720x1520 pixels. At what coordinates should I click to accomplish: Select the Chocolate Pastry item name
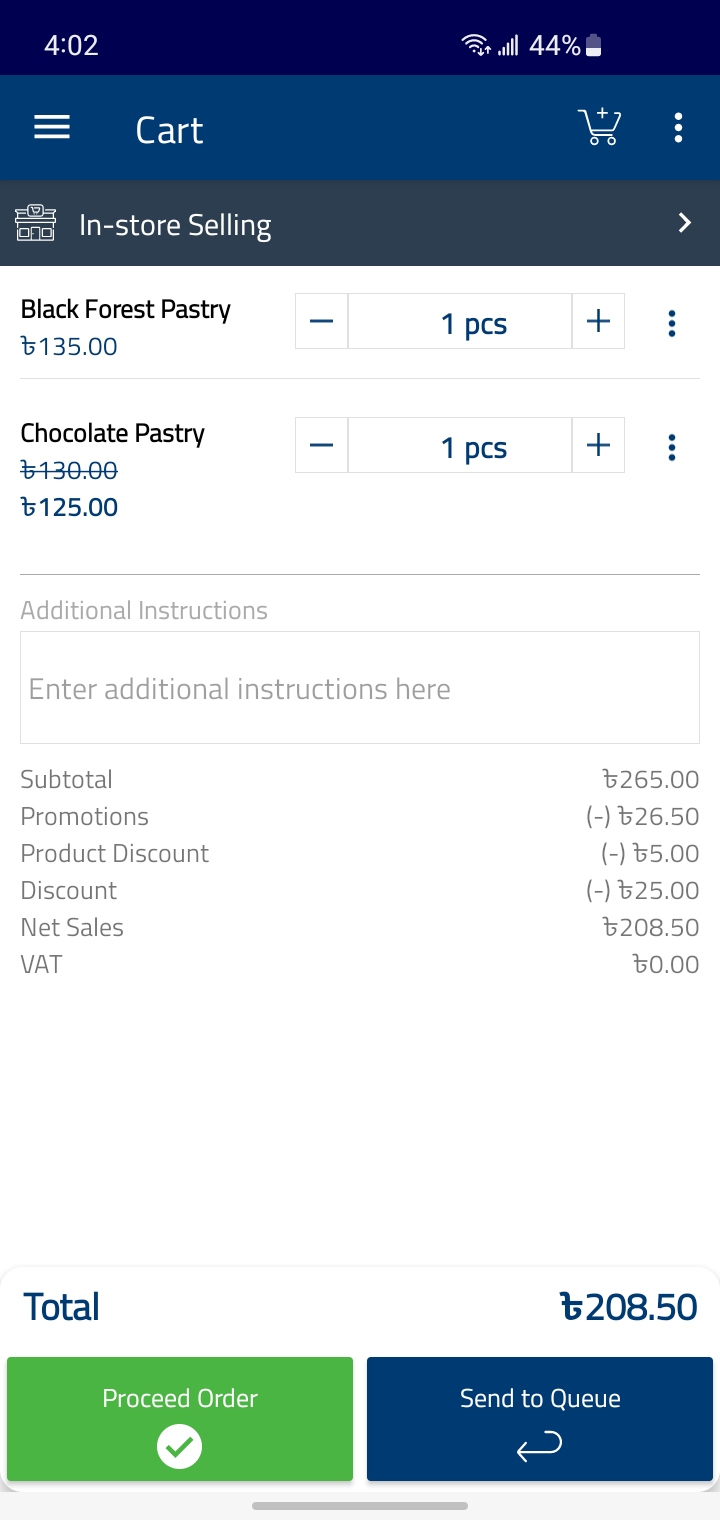tap(113, 434)
